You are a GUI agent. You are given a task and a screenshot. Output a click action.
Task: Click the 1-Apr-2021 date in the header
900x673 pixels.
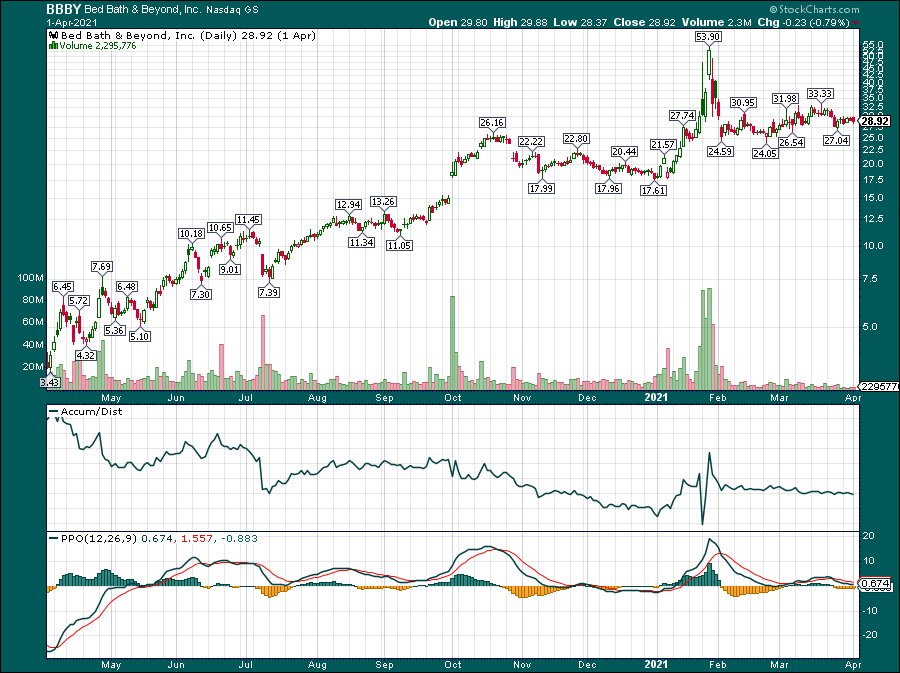pos(72,23)
